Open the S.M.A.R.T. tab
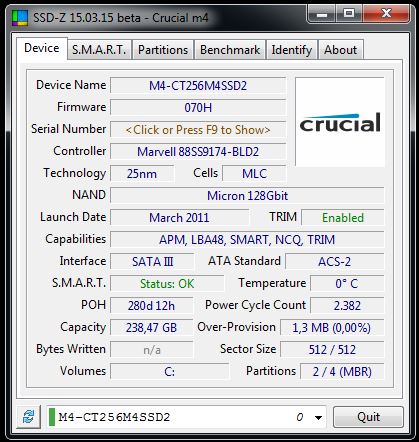This screenshot has height=442, width=419. point(99,50)
